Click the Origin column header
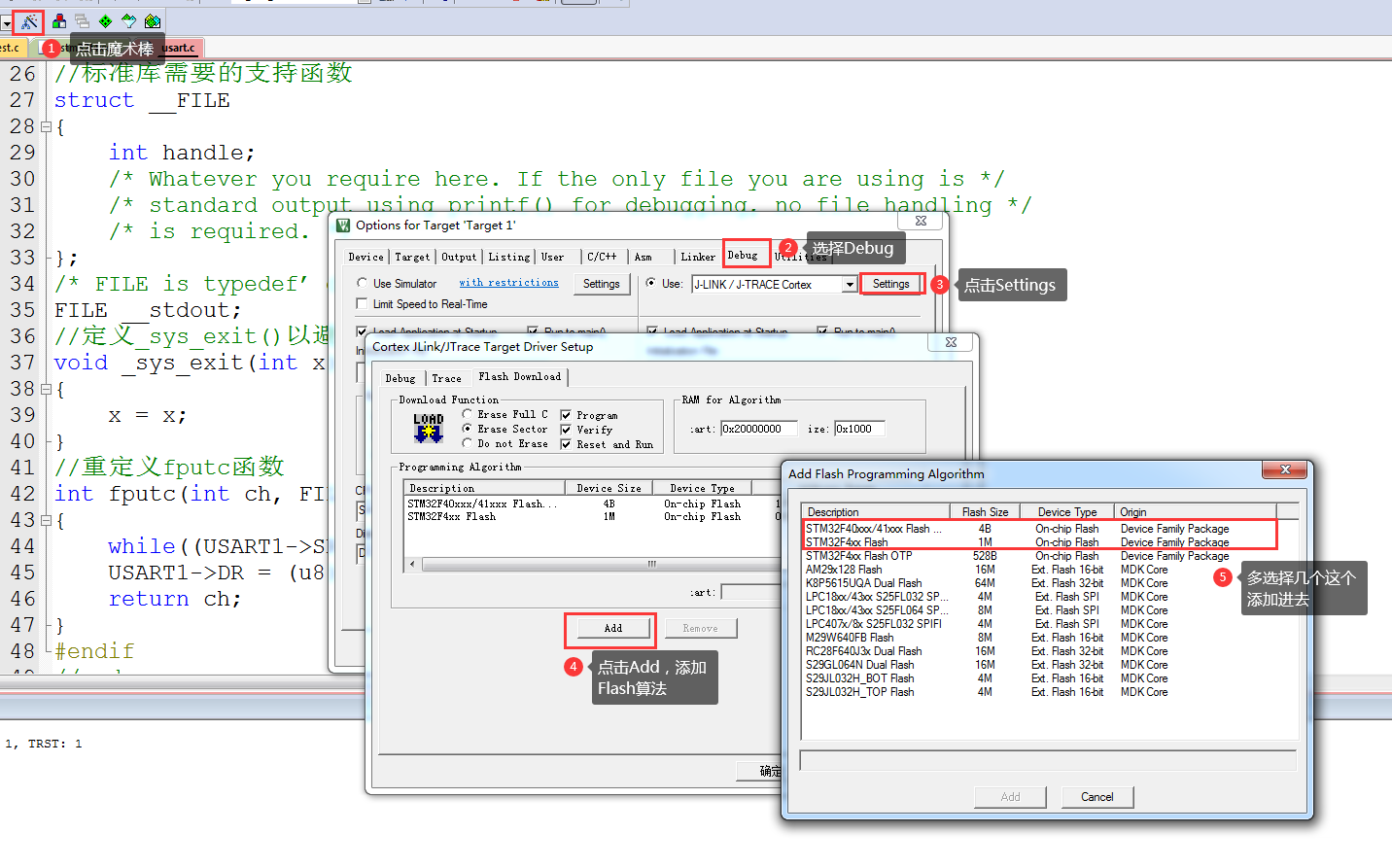 [x=1196, y=511]
